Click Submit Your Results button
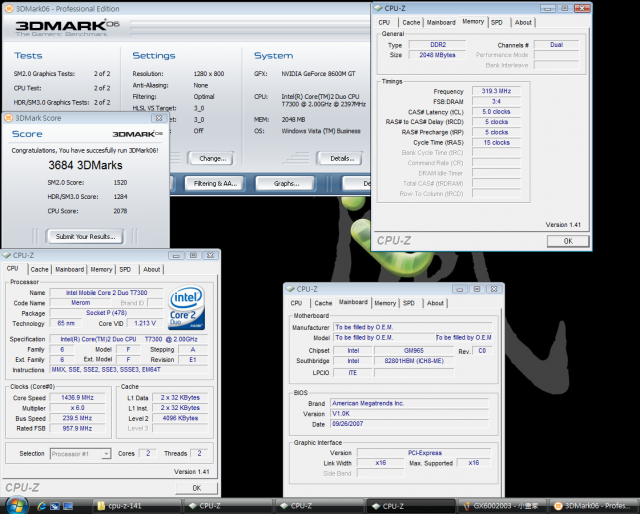Image resolution: width=640 pixels, height=514 pixels. click(85, 236)
